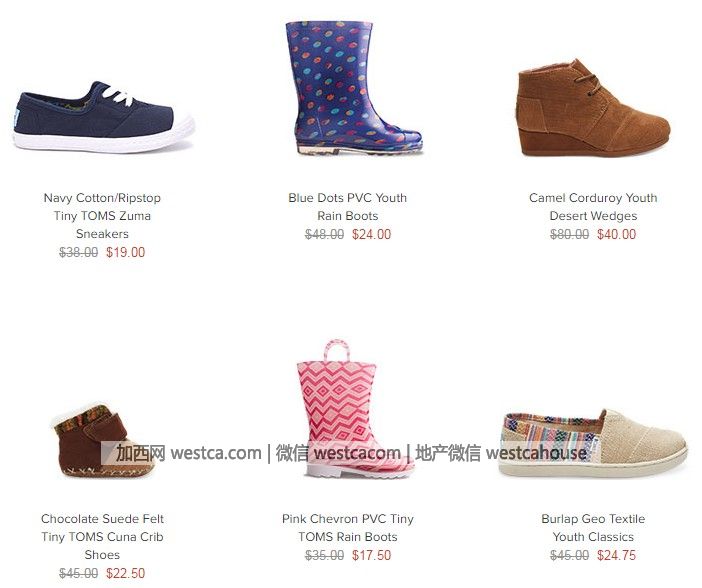This screenshot has width=702, height=588.
Task: Select the $17.50 sale price
Action: coord(371,556)
